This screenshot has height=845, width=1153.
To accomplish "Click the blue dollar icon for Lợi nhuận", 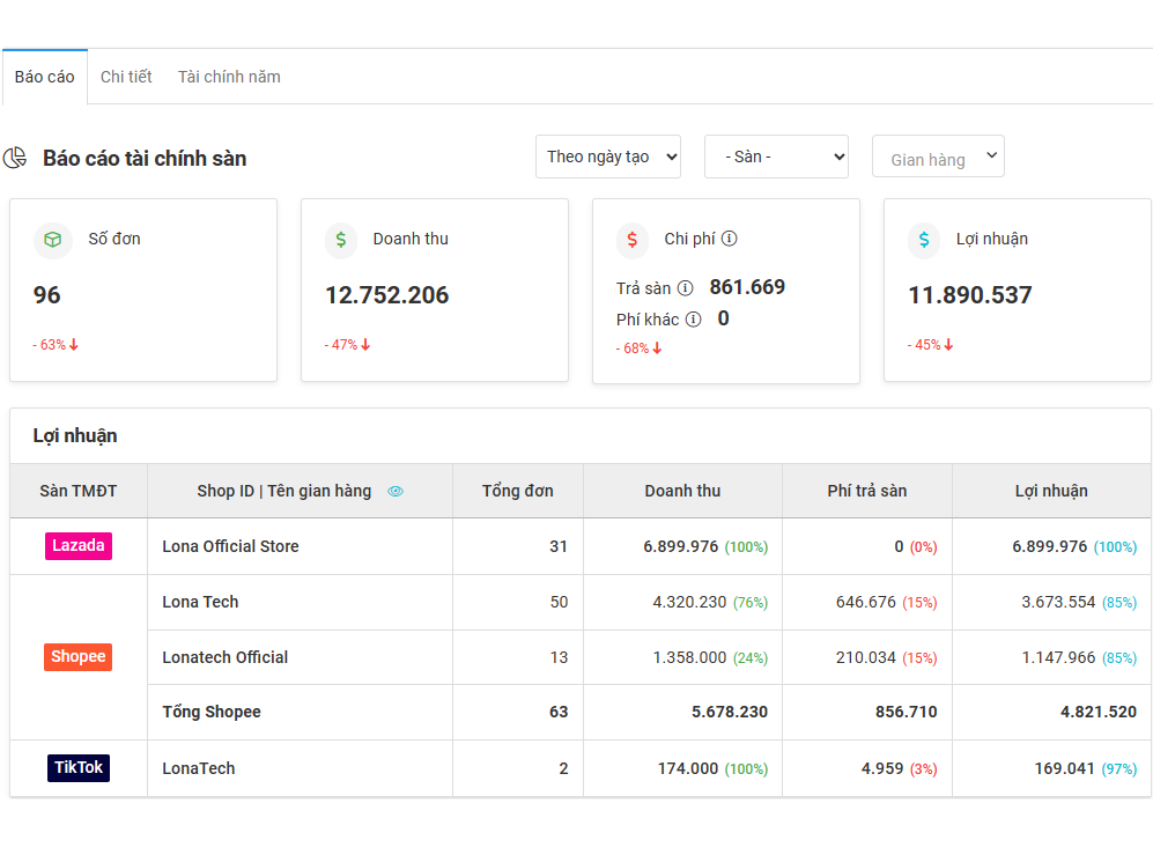I will [x=924, y=240].
